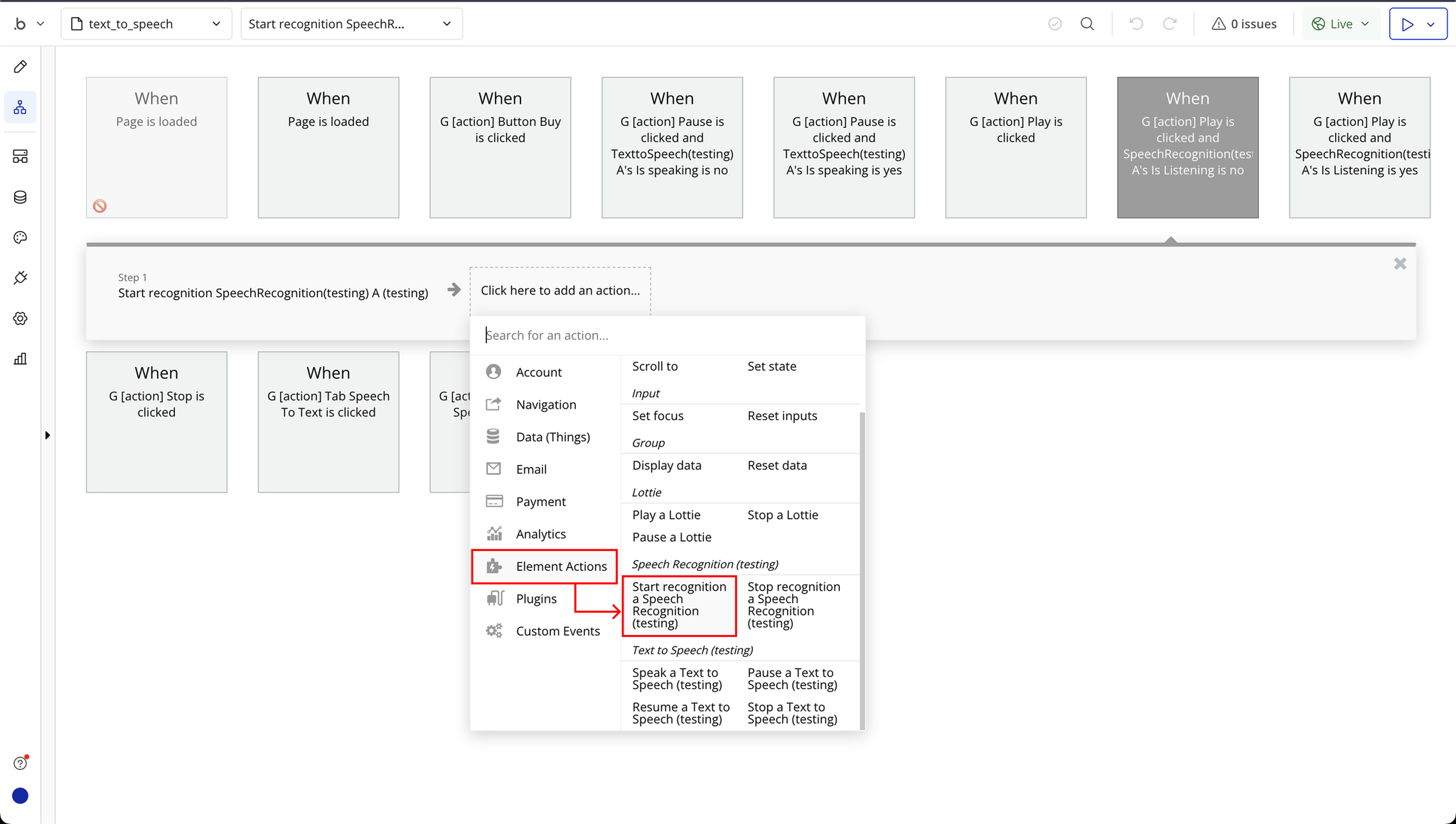The image size is (1456, 824).
Task: Expand the text_to_speech page dropdown
Action: [146, 24]
